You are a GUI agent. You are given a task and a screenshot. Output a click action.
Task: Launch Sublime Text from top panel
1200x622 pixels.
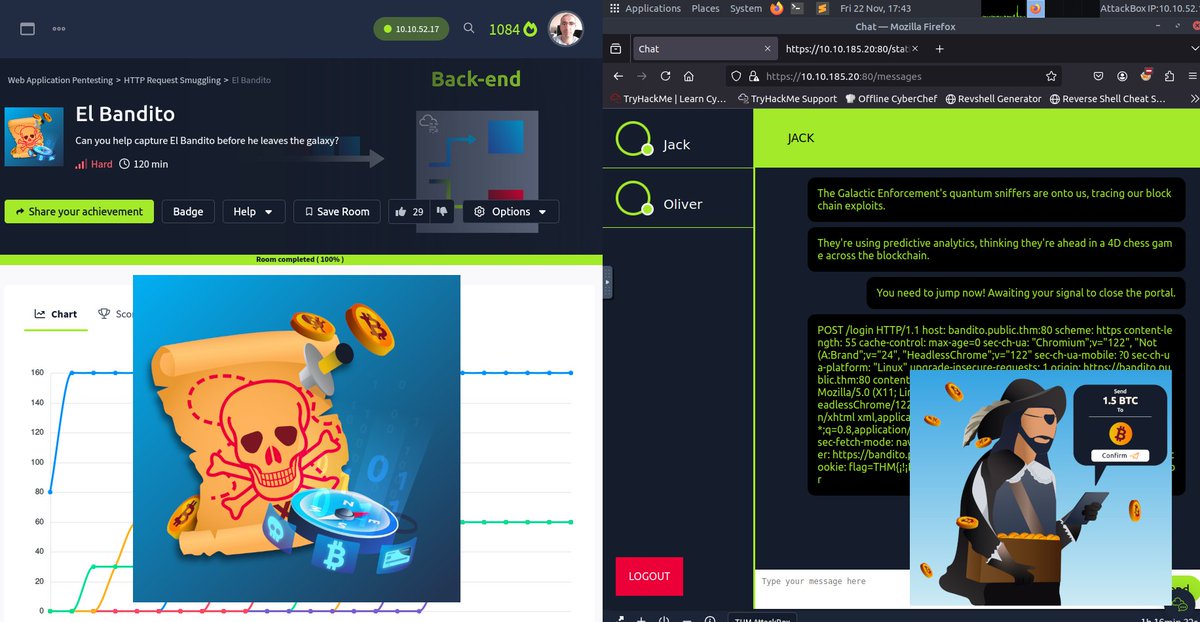(822, 8)
